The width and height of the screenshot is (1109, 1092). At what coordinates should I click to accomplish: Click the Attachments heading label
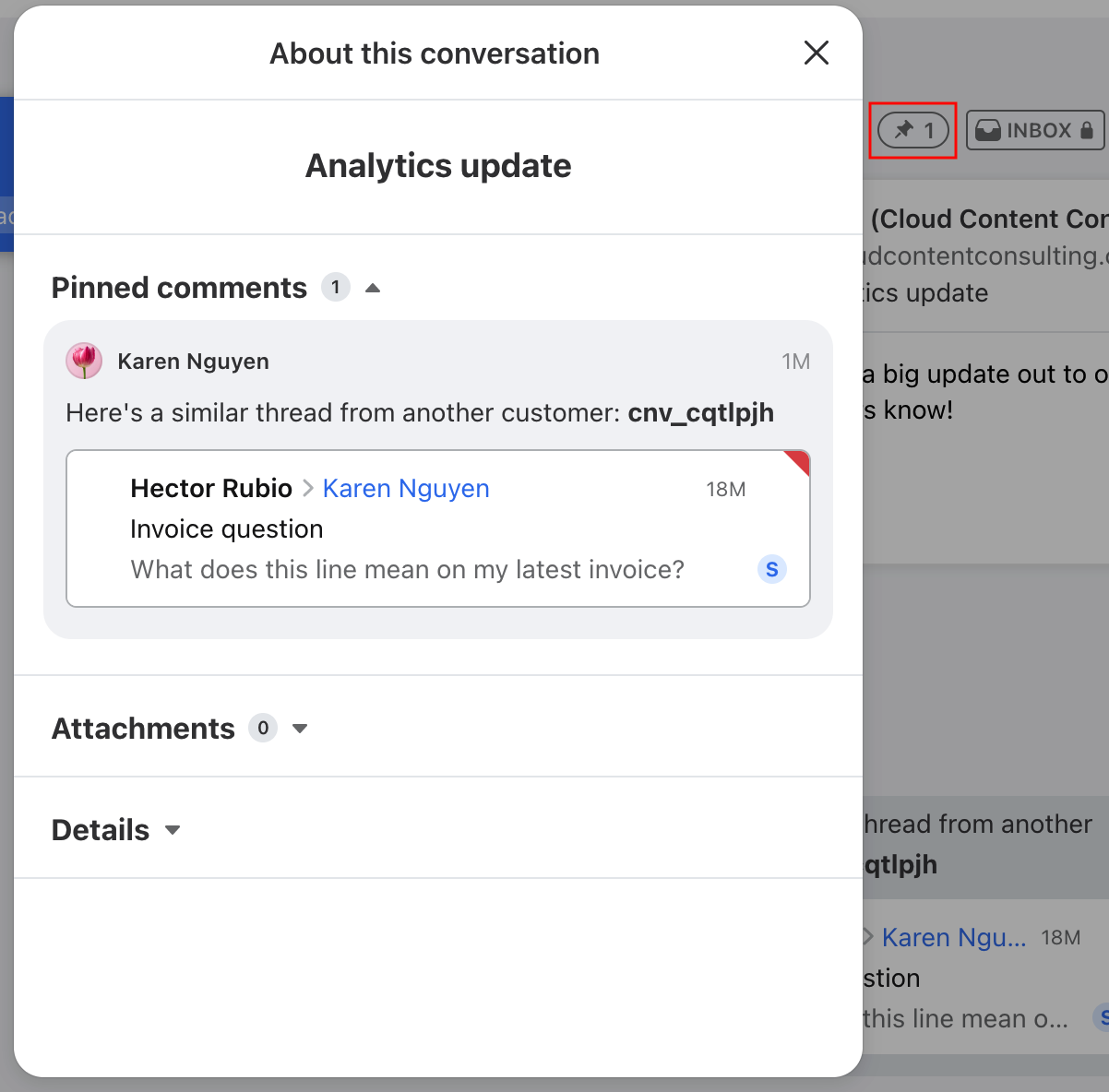pos(143,729)
